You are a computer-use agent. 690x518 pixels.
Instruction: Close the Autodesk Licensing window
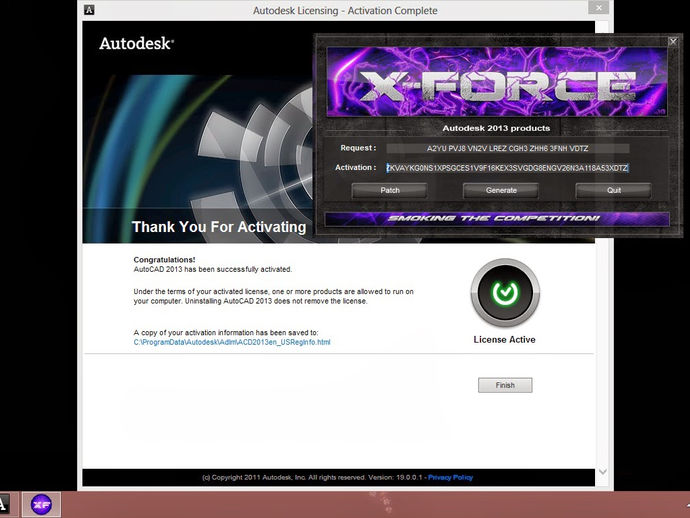tap(598, 8)
